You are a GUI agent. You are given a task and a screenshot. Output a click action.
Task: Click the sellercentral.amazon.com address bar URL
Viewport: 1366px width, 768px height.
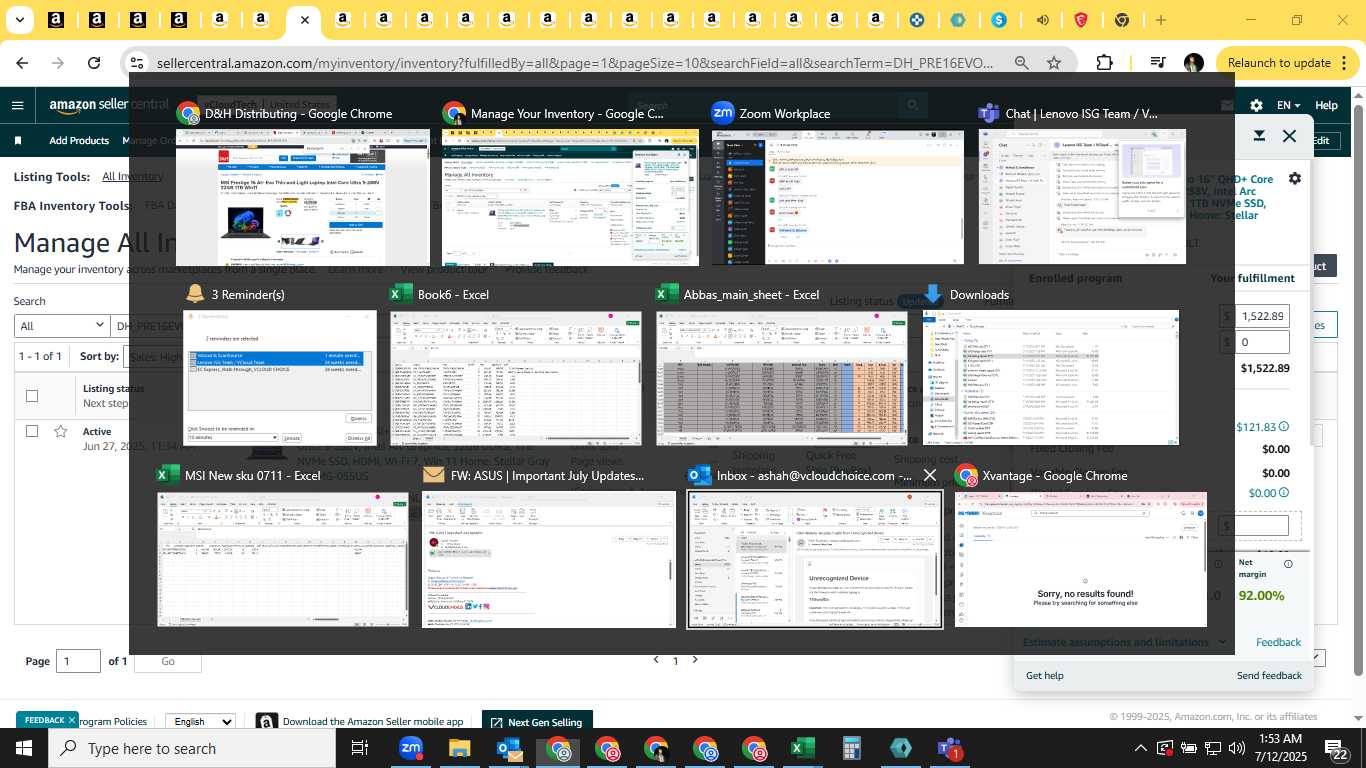pyautogui.click(x=575, y=63)
